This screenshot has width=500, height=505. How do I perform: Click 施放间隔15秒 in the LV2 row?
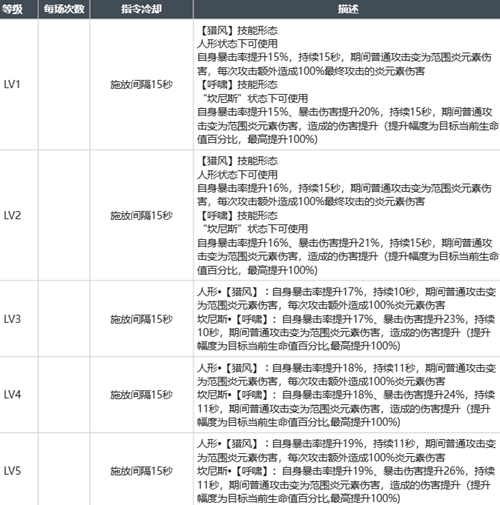click(141, 215)
